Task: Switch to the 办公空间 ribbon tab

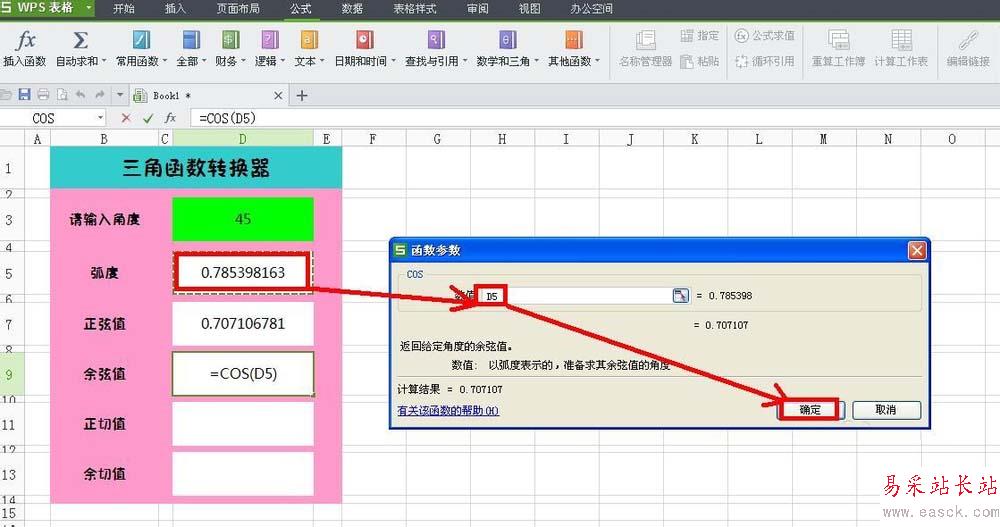Action: [591, 8]
